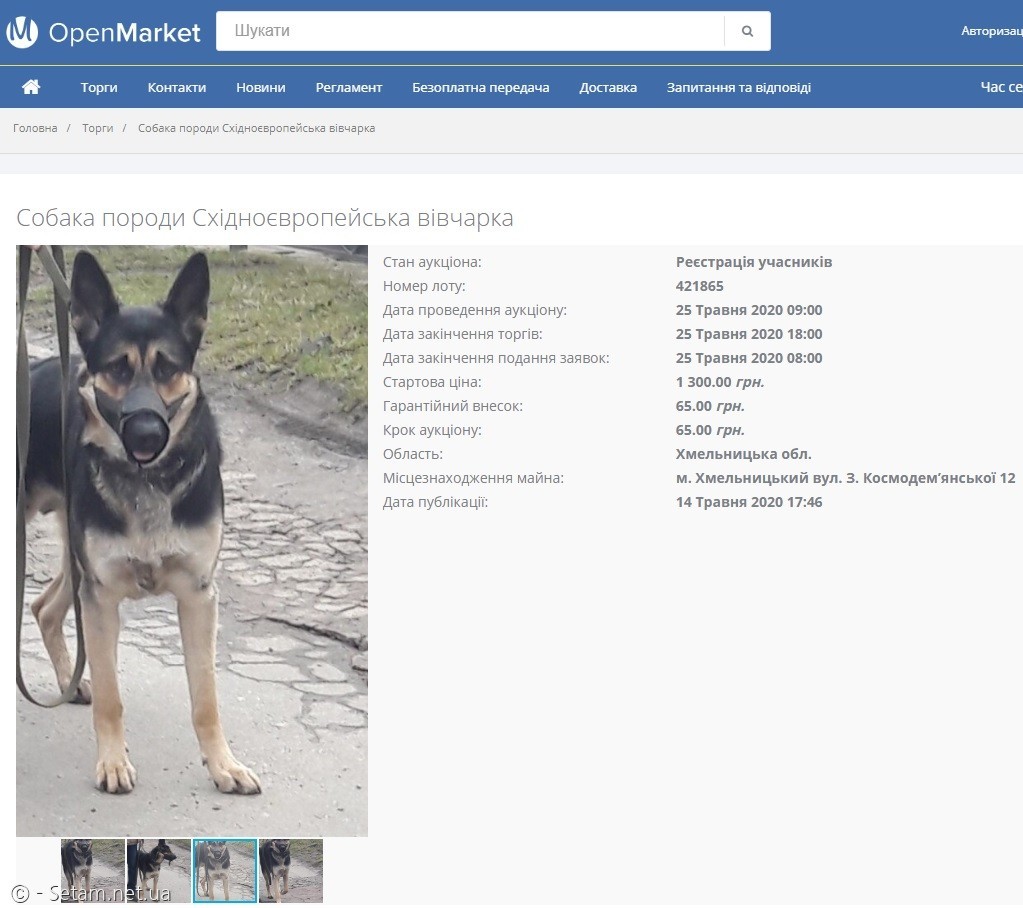Screen dimensions: 1023x908
Task: Click application deadline 25 Травня 2020 08:00
Action: 749,358
